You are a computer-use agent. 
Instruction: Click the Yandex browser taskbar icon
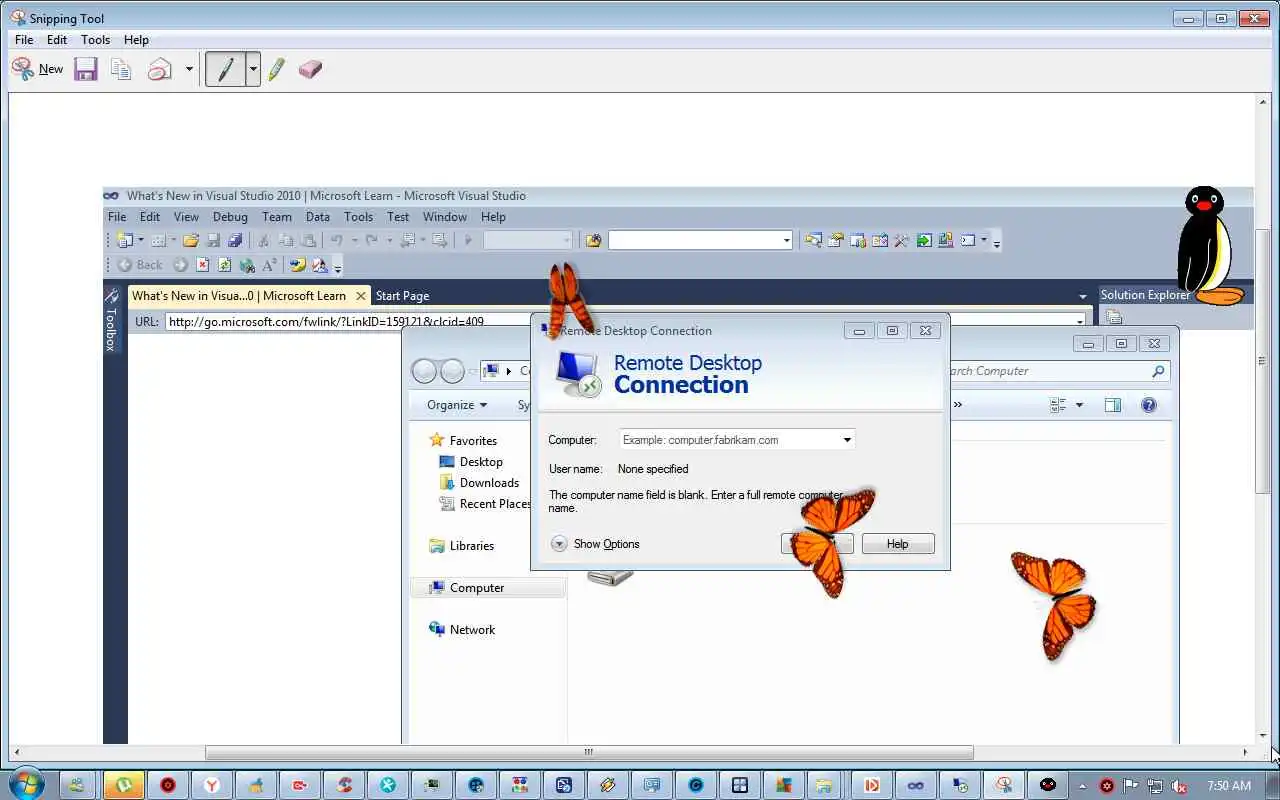pyautogui.click(x=212, y=786)
